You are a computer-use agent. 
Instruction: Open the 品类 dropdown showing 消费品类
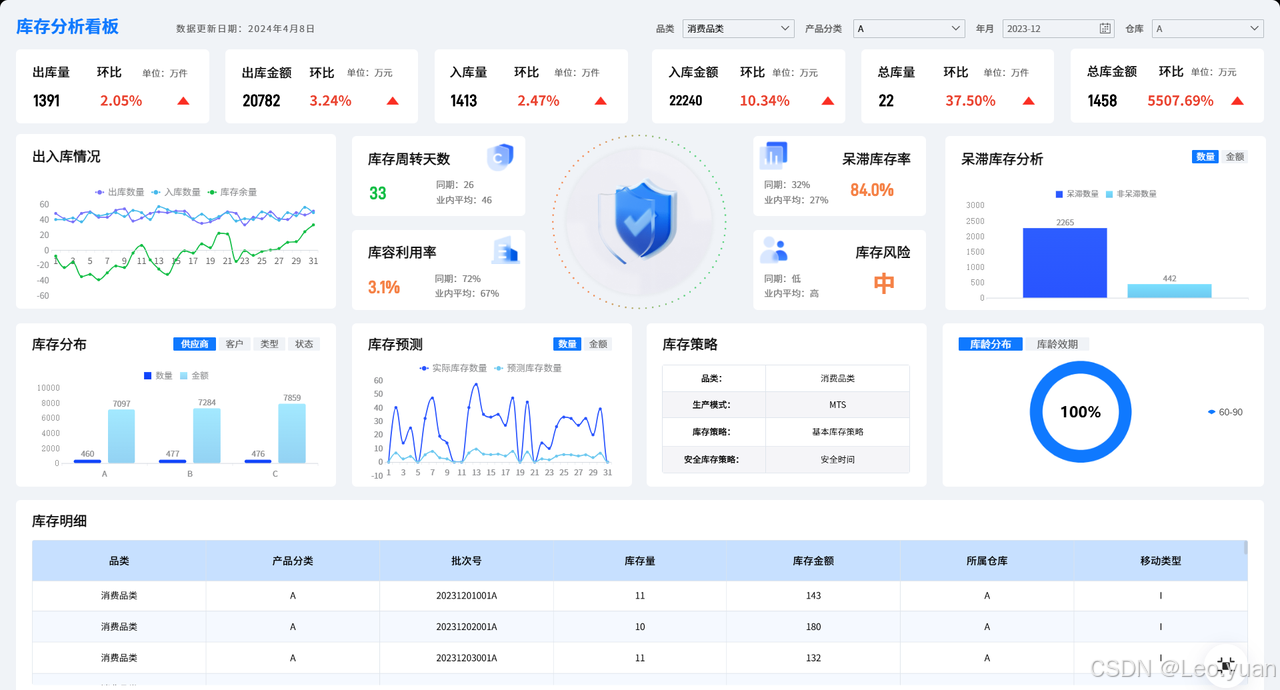tap(738, 29)
